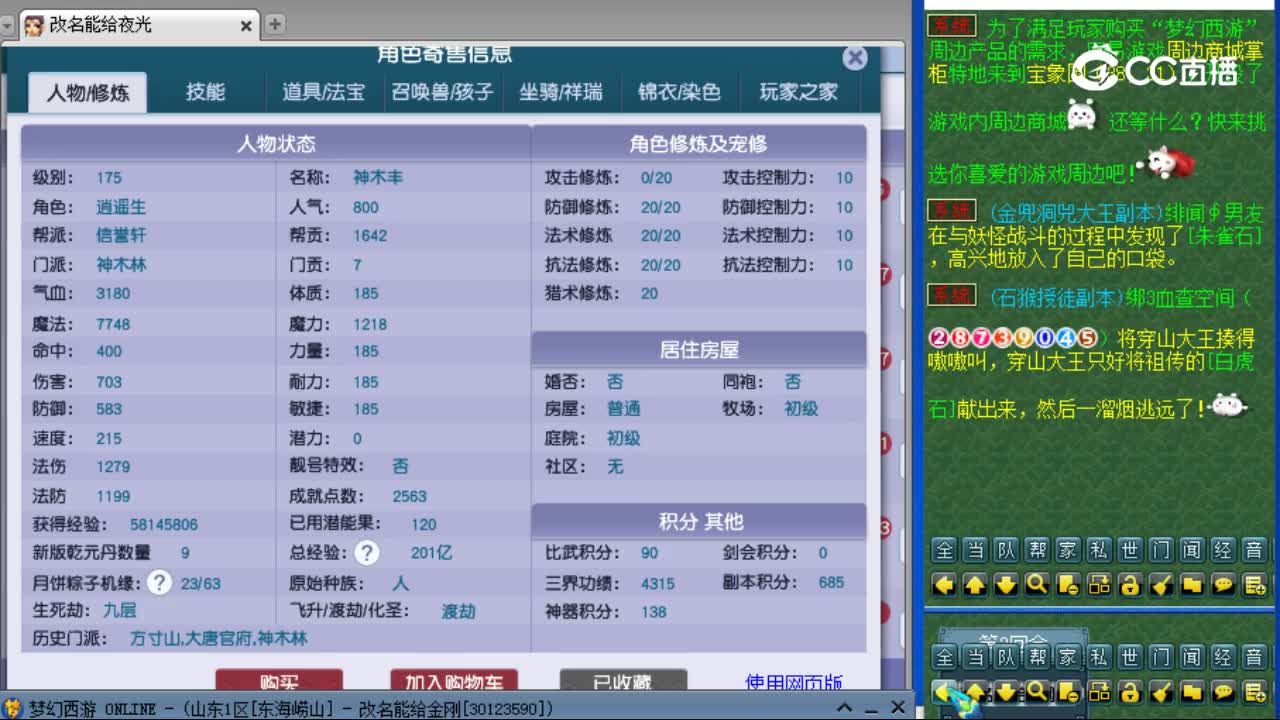Click 成就点数 value 2563
Viewport: 1280px width, 720px height.
pos(410,496)
